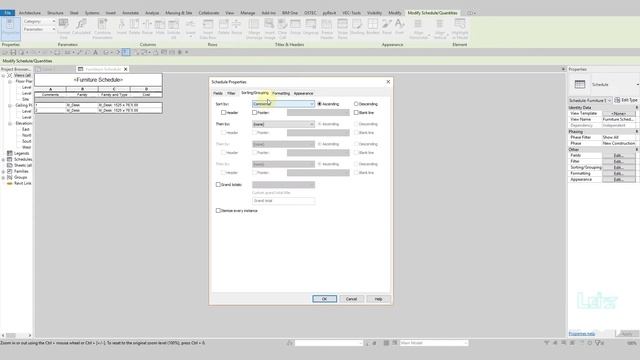Expand the Families node in Project Browser
The image size is (640, 360).
tap(4, 172)
